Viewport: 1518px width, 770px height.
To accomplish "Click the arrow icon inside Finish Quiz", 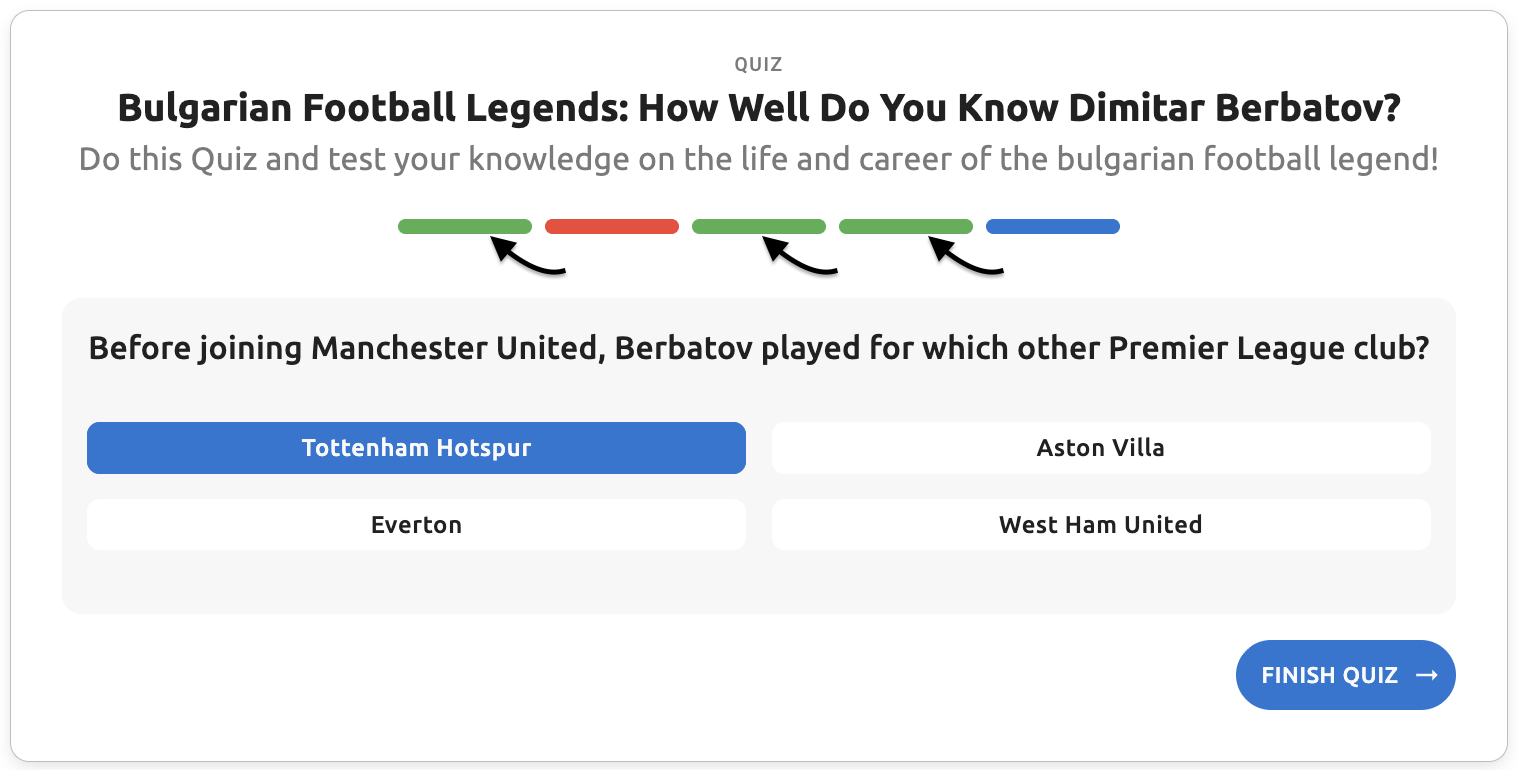I will click(1427, 675).
